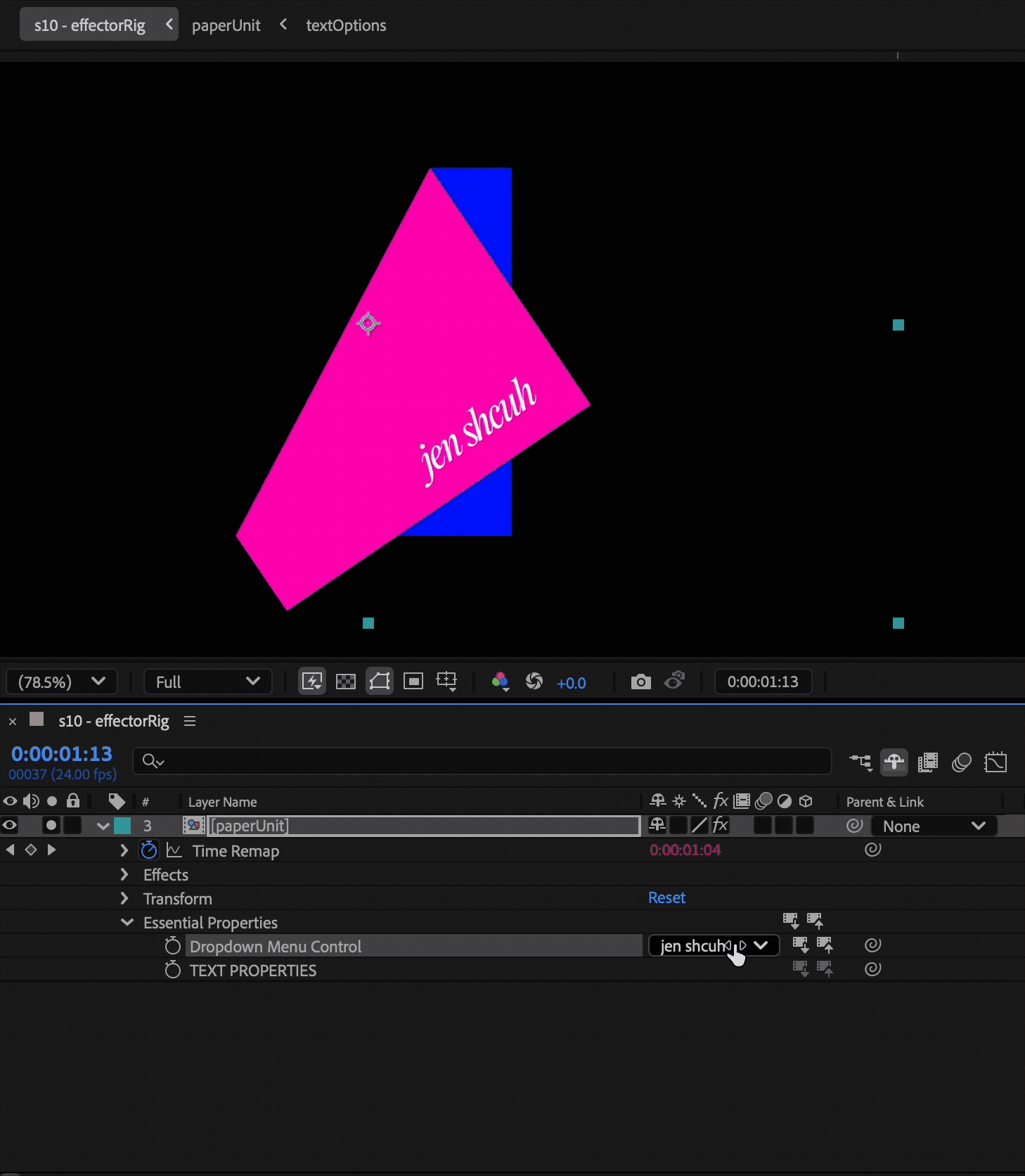Click the timeline layer search field
The width and height of the screenshot is (1025, 1176).
482,761
